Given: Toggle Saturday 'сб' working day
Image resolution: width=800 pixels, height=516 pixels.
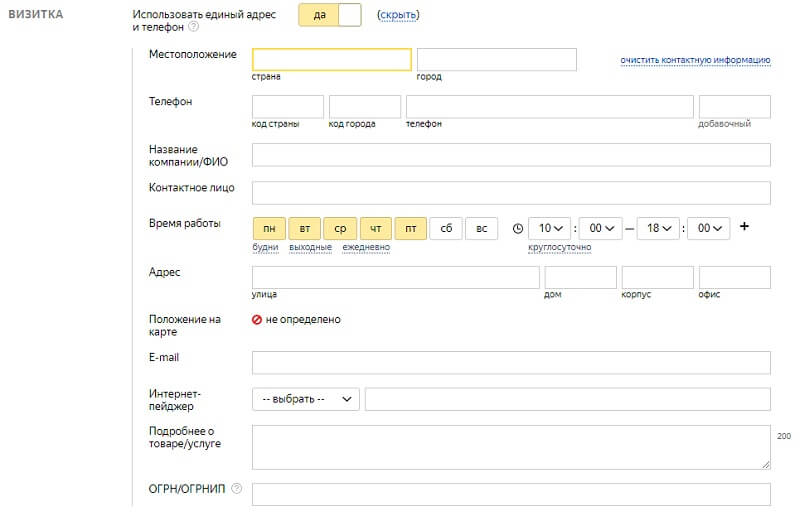Looking at the screenshot, I should click(x=446, y=228).
